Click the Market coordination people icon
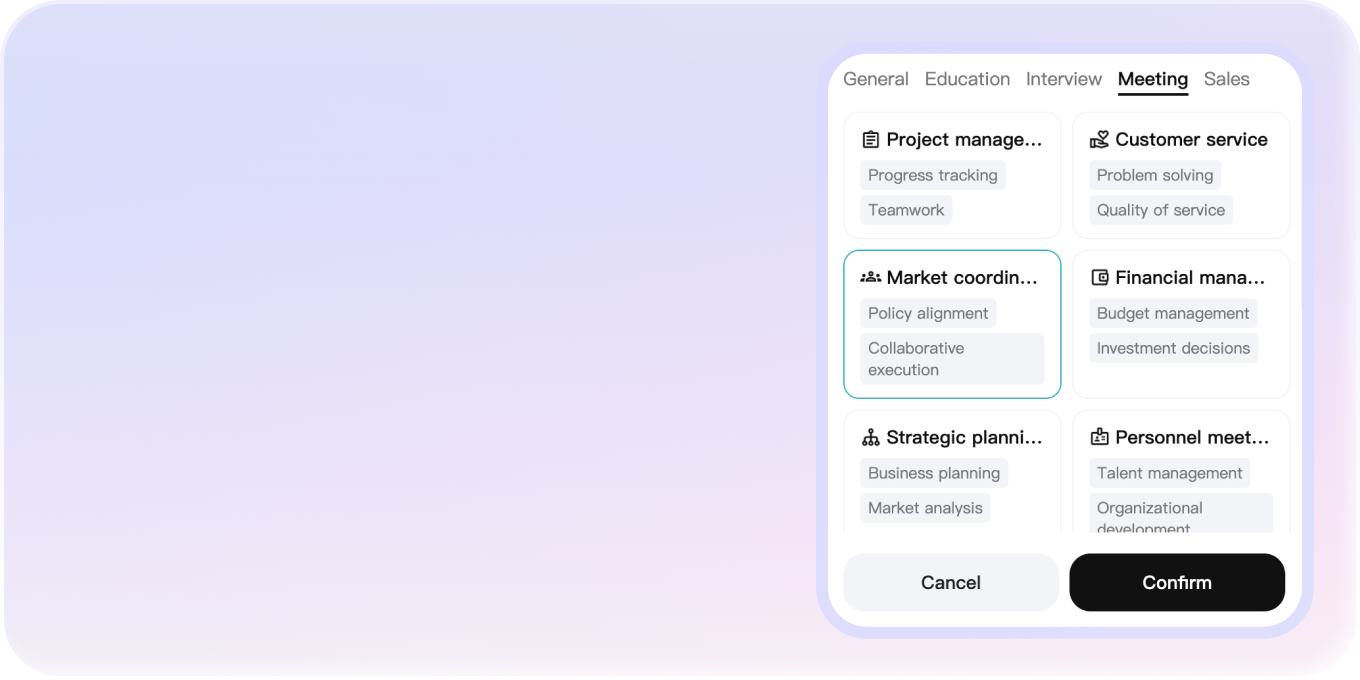1360x680 pixels. pos(870,277)
